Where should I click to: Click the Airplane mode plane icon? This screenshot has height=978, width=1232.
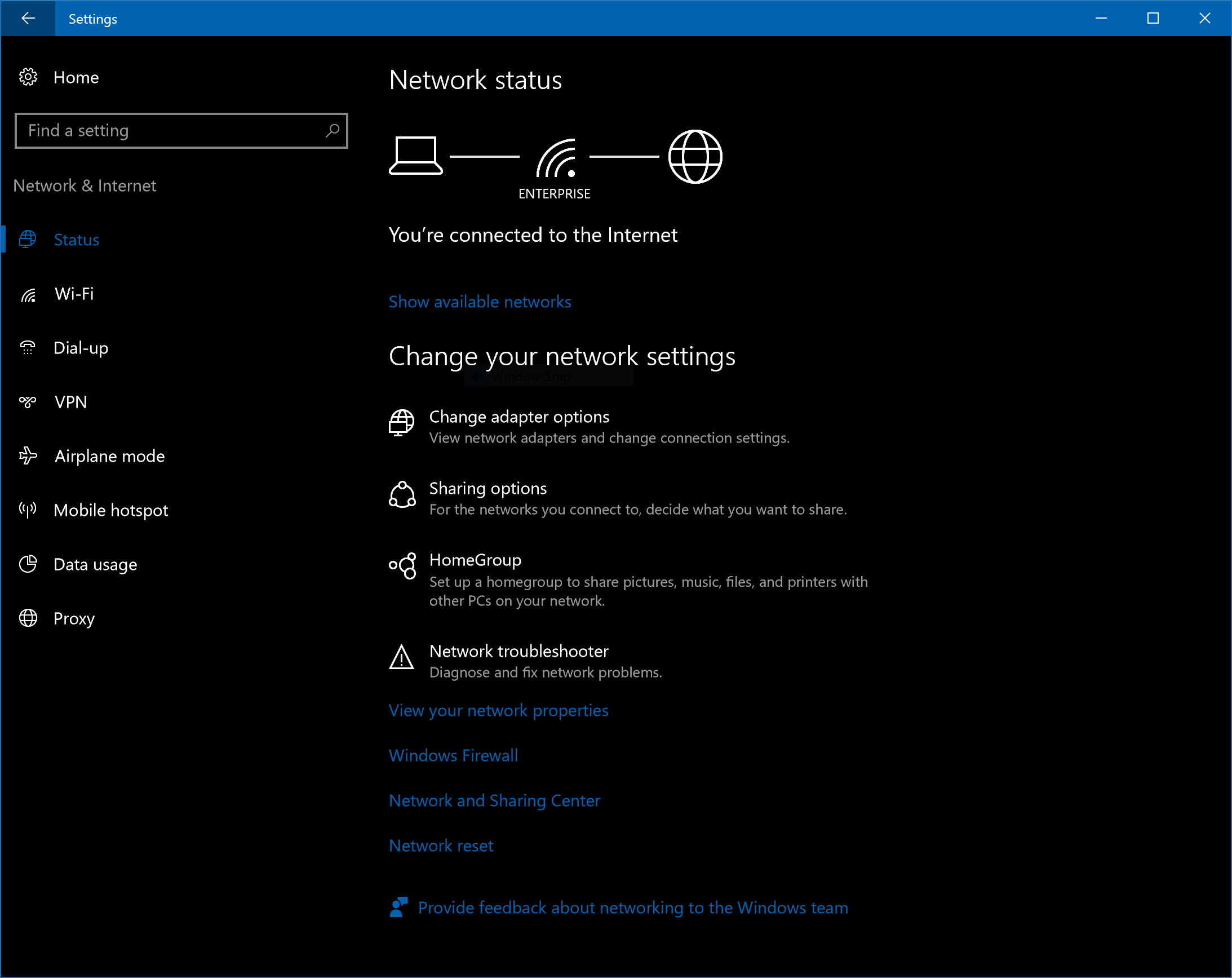(x=28, y=456)
